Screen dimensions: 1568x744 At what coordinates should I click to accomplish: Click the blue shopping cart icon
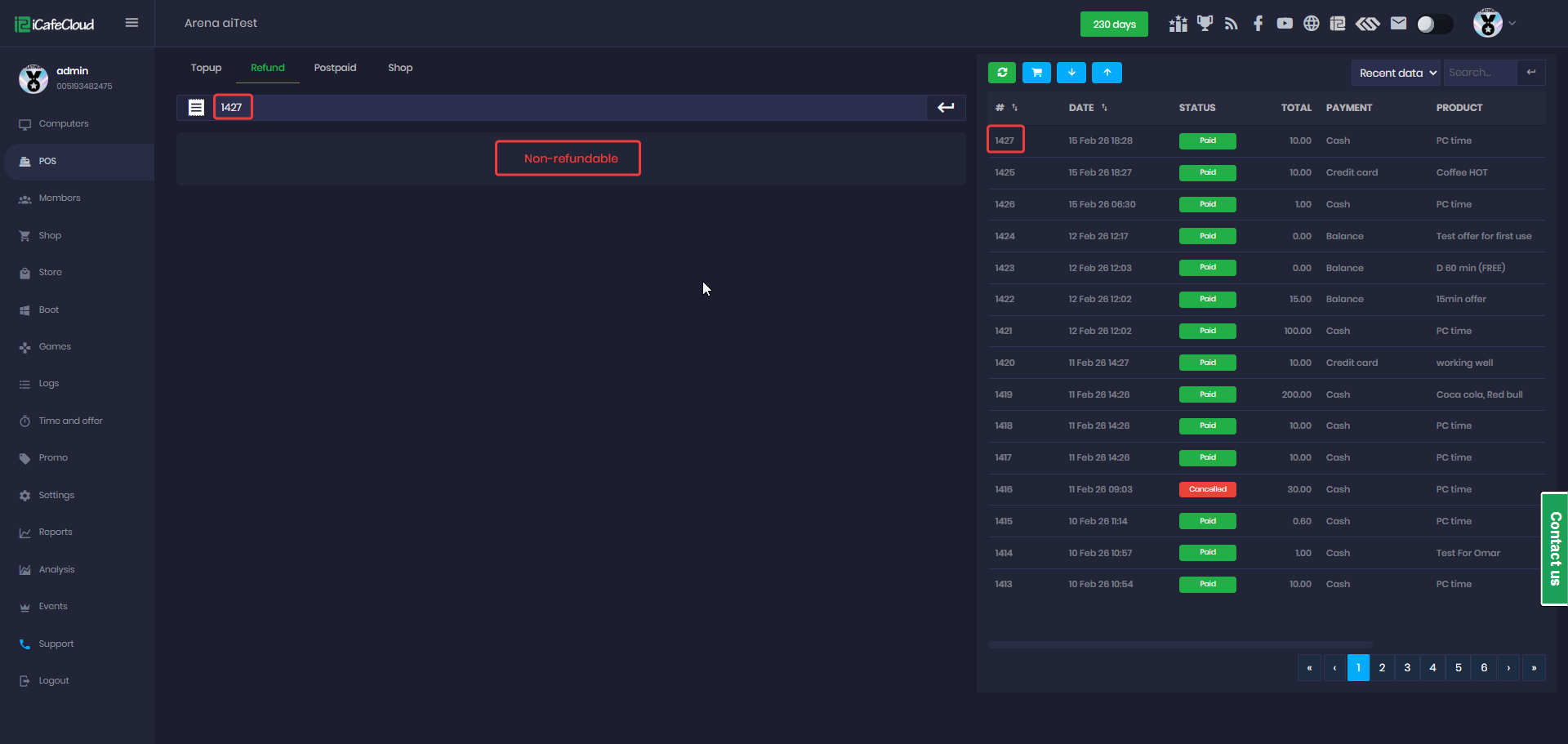point(1036,73)
